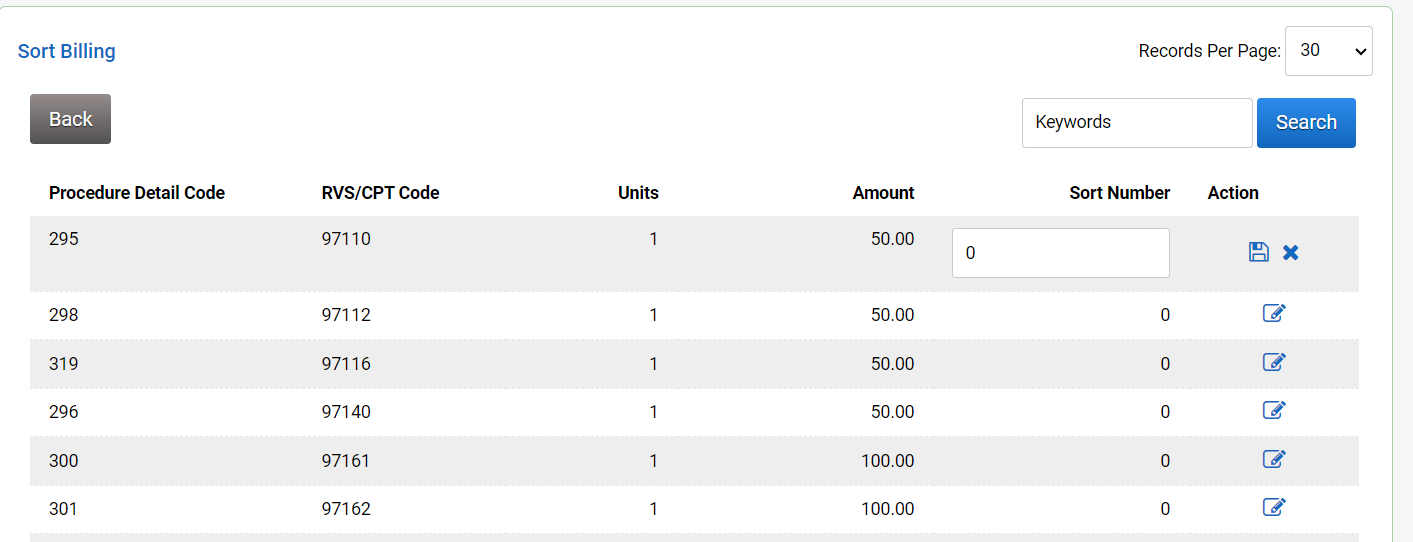Click edit icon for code 296
Image resolution: width=1413 pixels, height=542 pixels.
pyautogui.click(x=1274, y=410)
